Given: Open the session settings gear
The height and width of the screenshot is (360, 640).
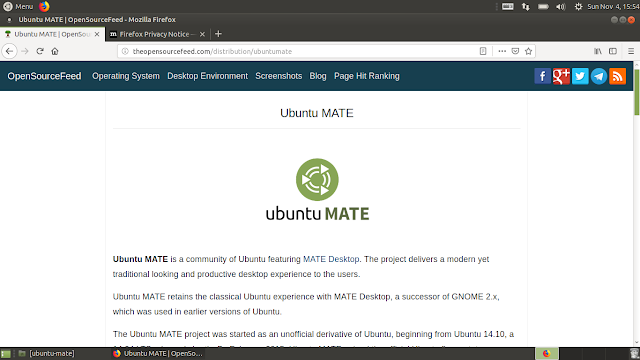Looking at the screenshot, I should [578, 7].
